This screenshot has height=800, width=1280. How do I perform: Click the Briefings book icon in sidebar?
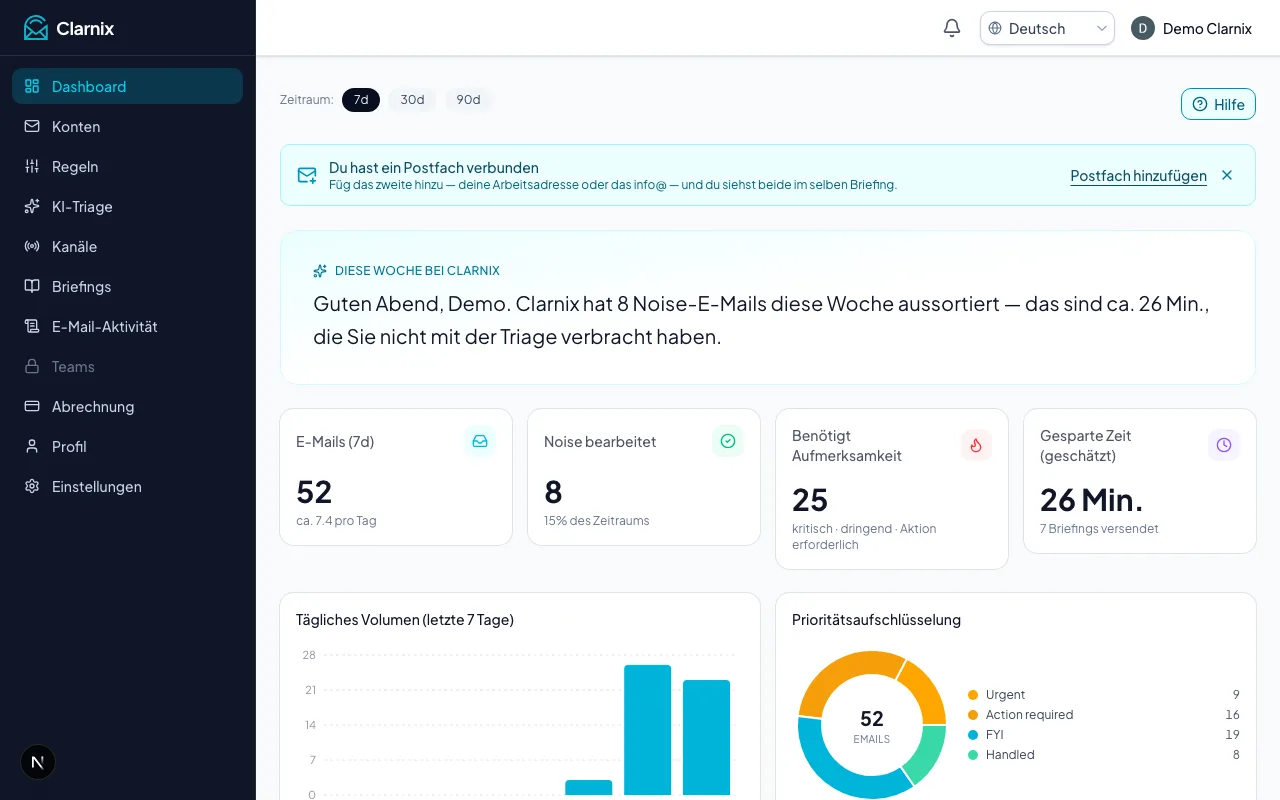point(32,286)
